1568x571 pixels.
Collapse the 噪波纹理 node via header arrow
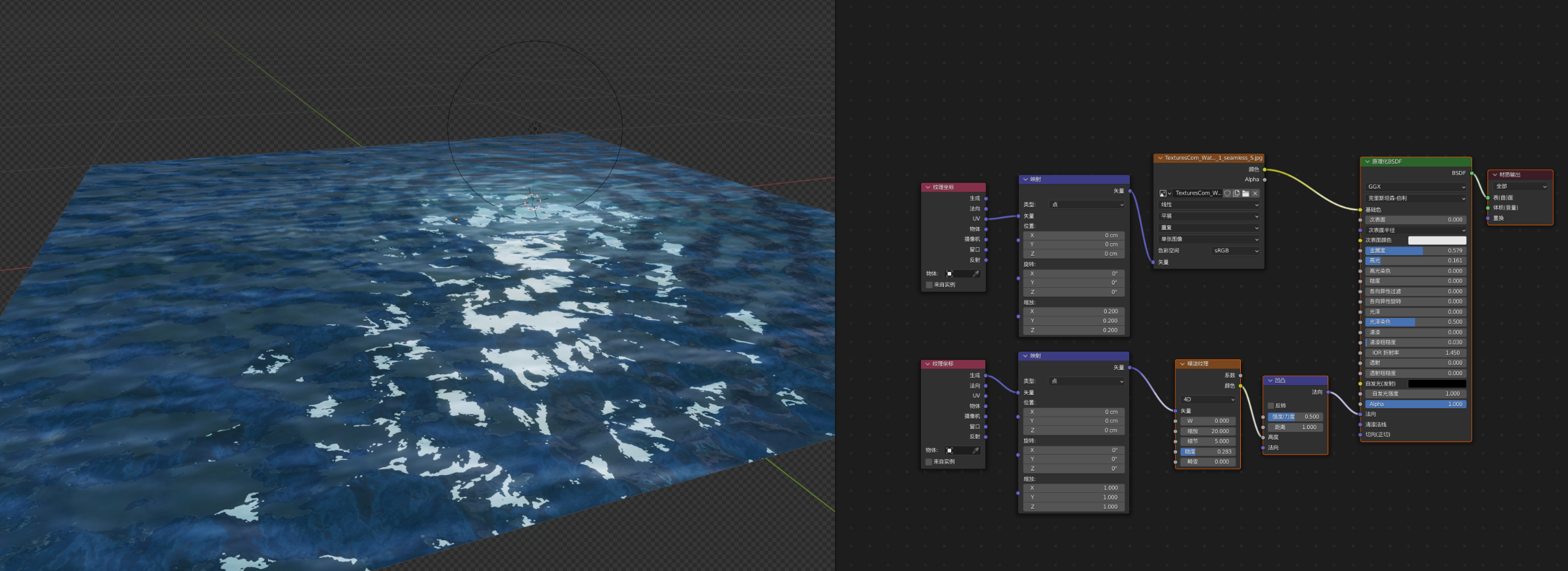[x=1182, y=363]
